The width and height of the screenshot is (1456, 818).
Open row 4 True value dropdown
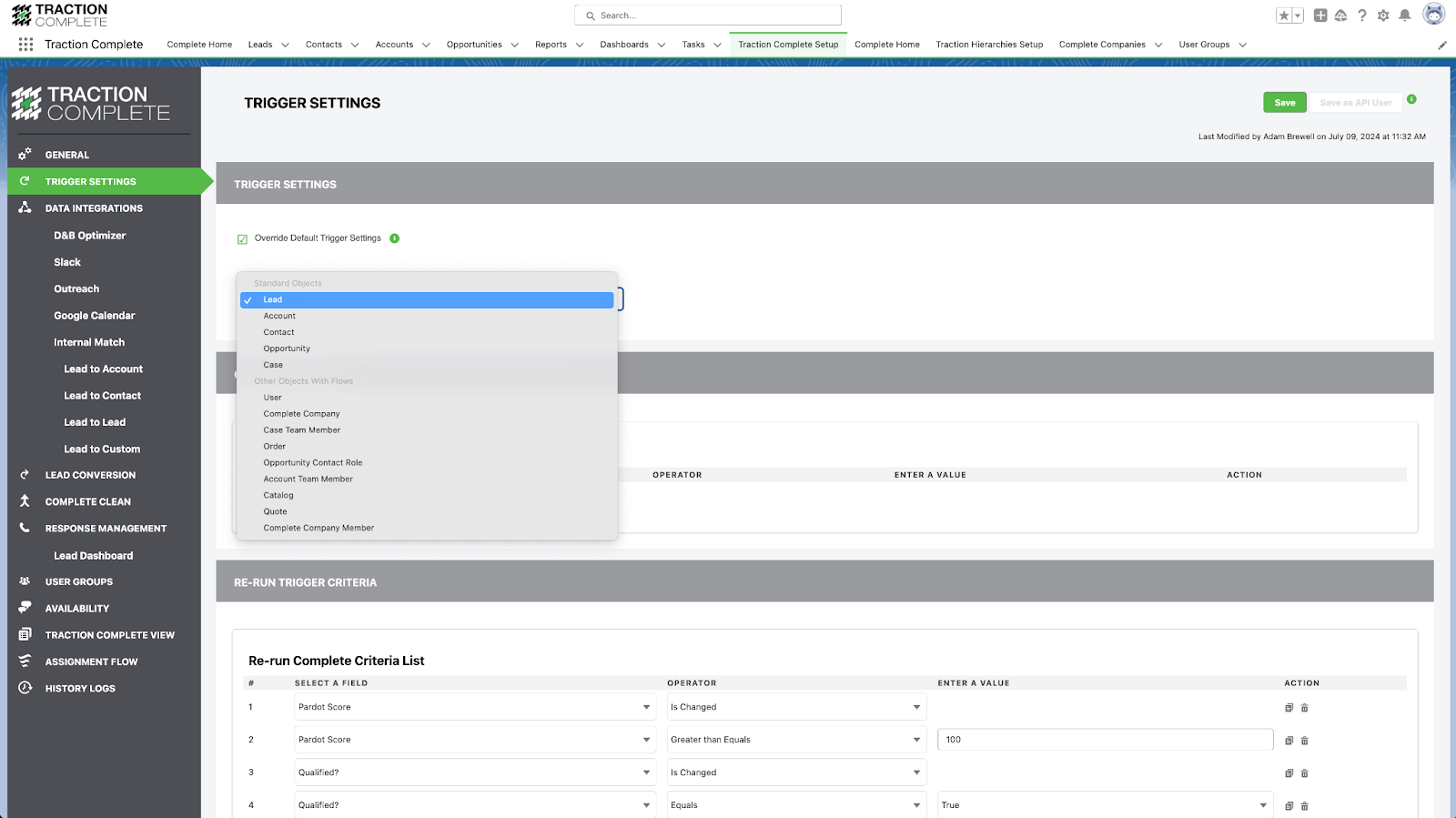click(x=1105, y=805)
